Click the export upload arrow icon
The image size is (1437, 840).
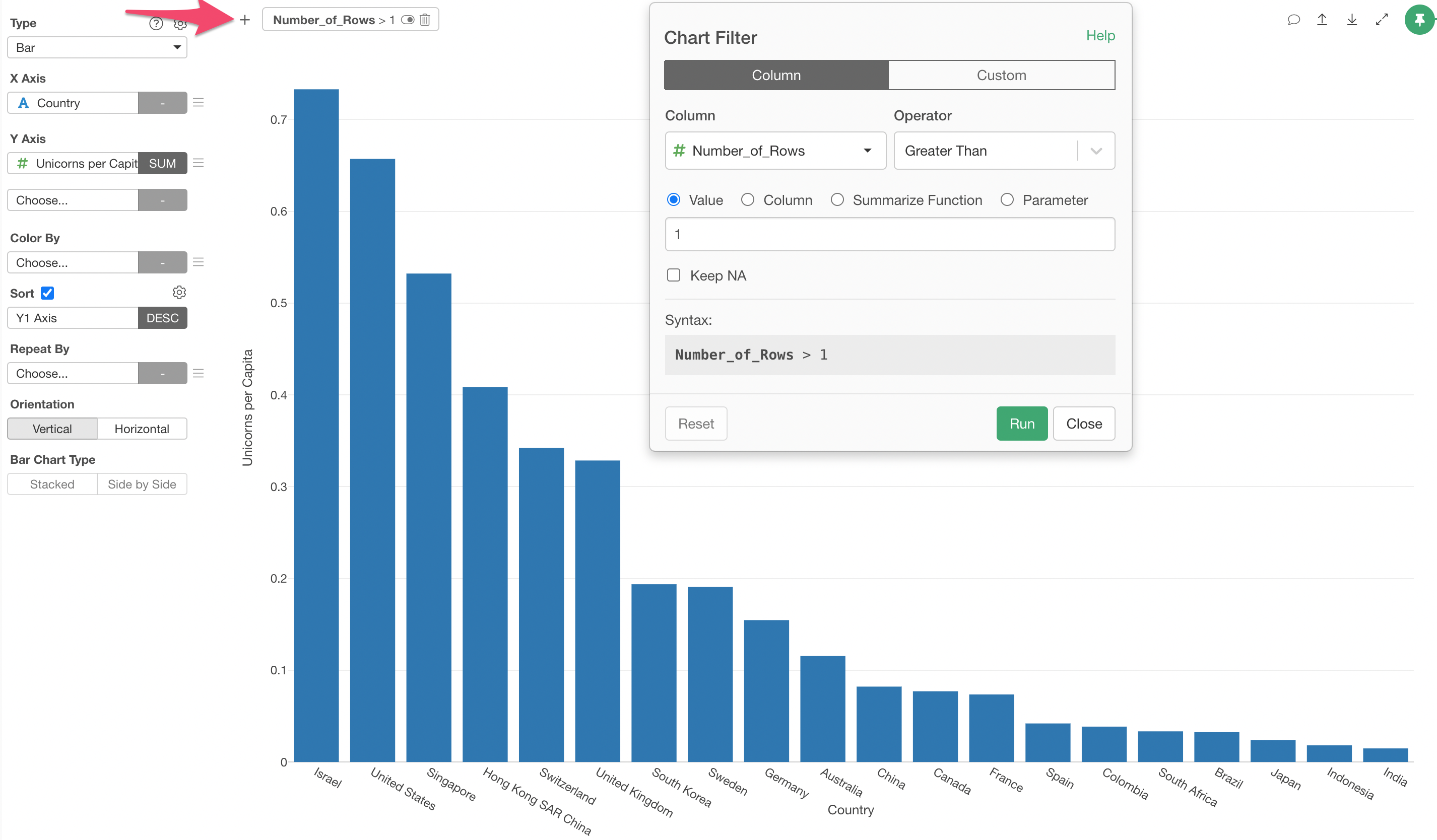pyautogui.click(x=1322, y=20)
